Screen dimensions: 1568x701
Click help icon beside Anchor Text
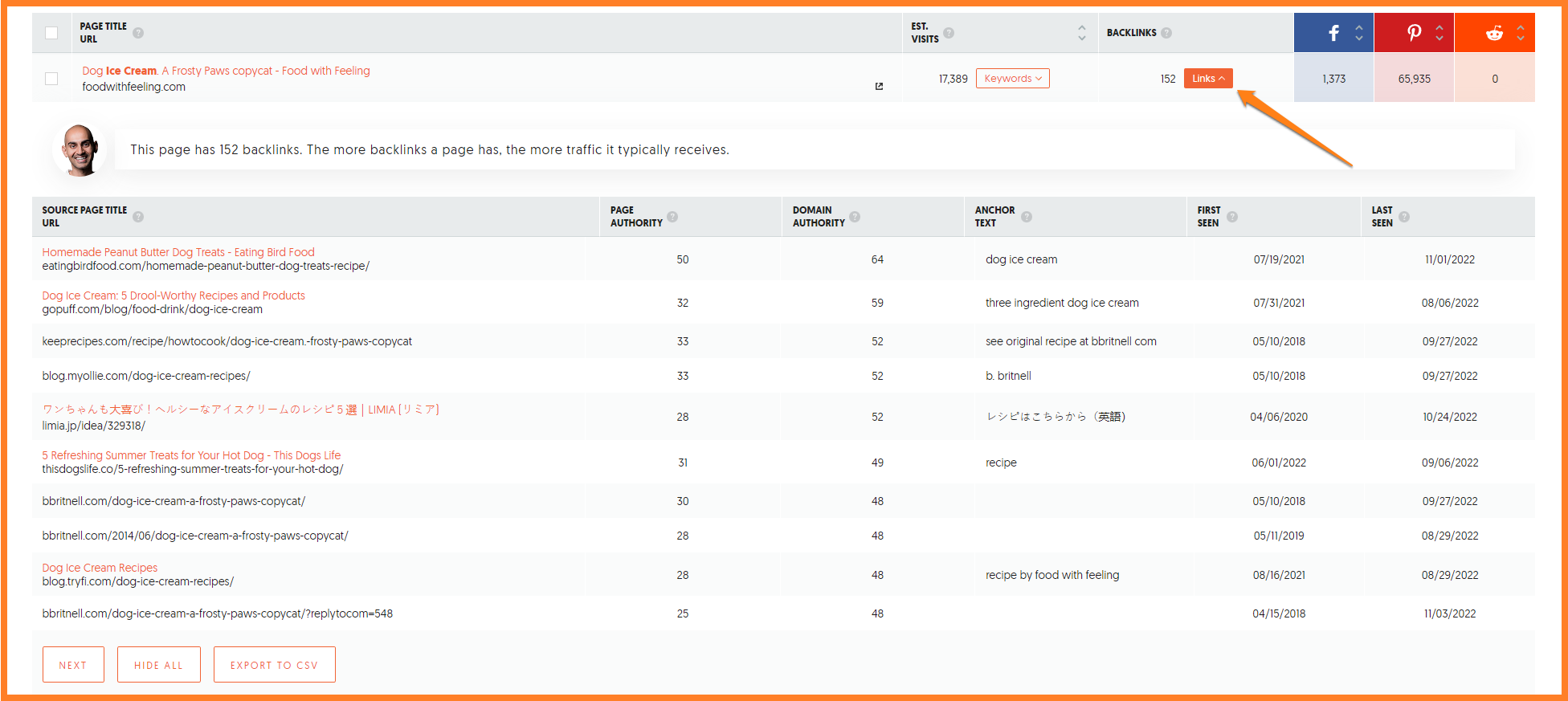(1027, 217)
